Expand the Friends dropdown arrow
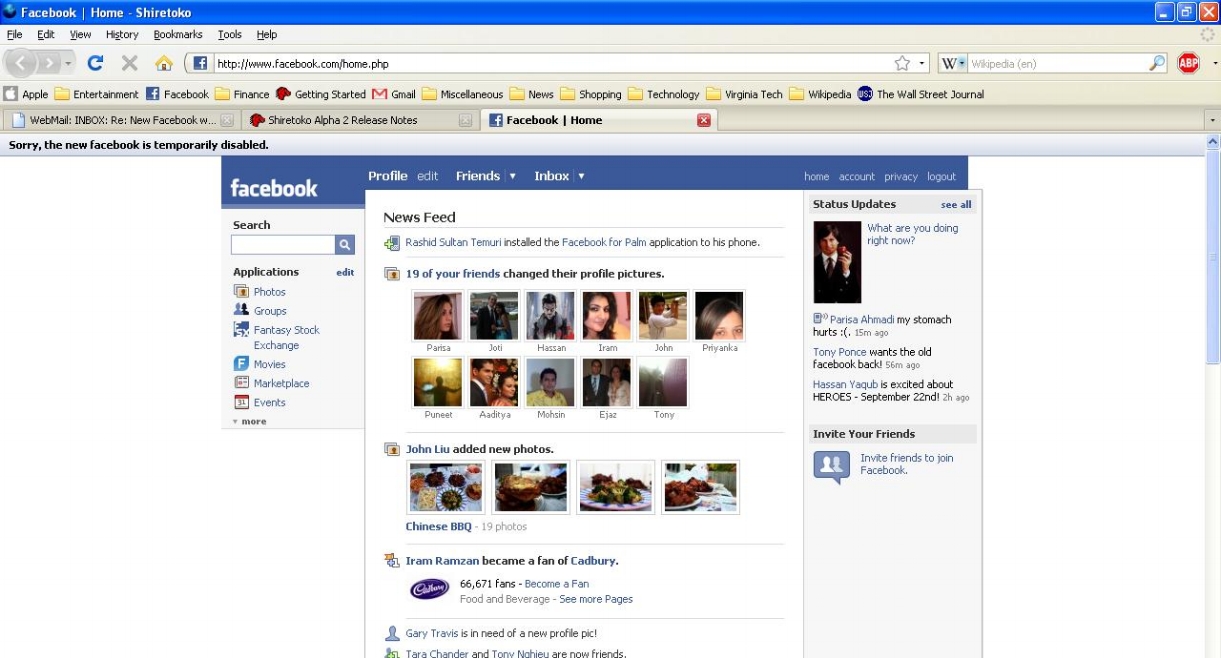 pos(512,176)
